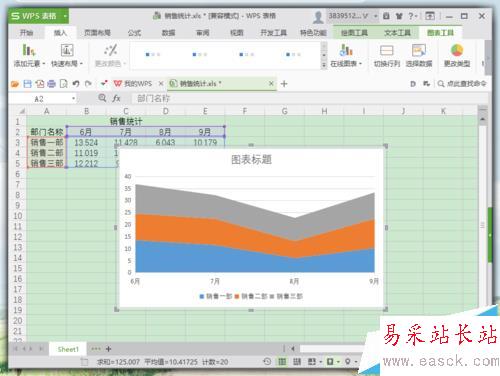The height and width of the screenshot is (376, 500).
Task: Click the Change Chart Type (更改类型) pie icon
Action: click(x=457, y=51)
